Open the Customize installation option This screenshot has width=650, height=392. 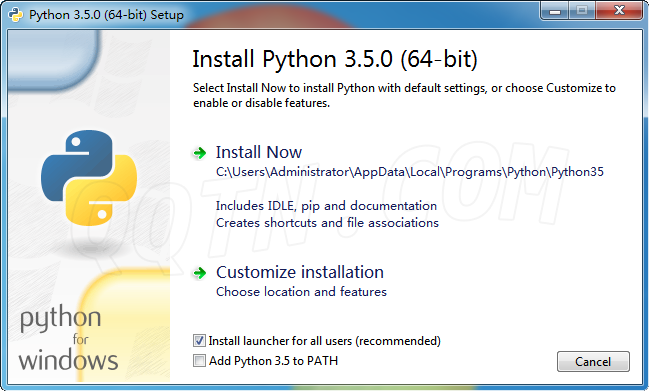tap(300, 272)
